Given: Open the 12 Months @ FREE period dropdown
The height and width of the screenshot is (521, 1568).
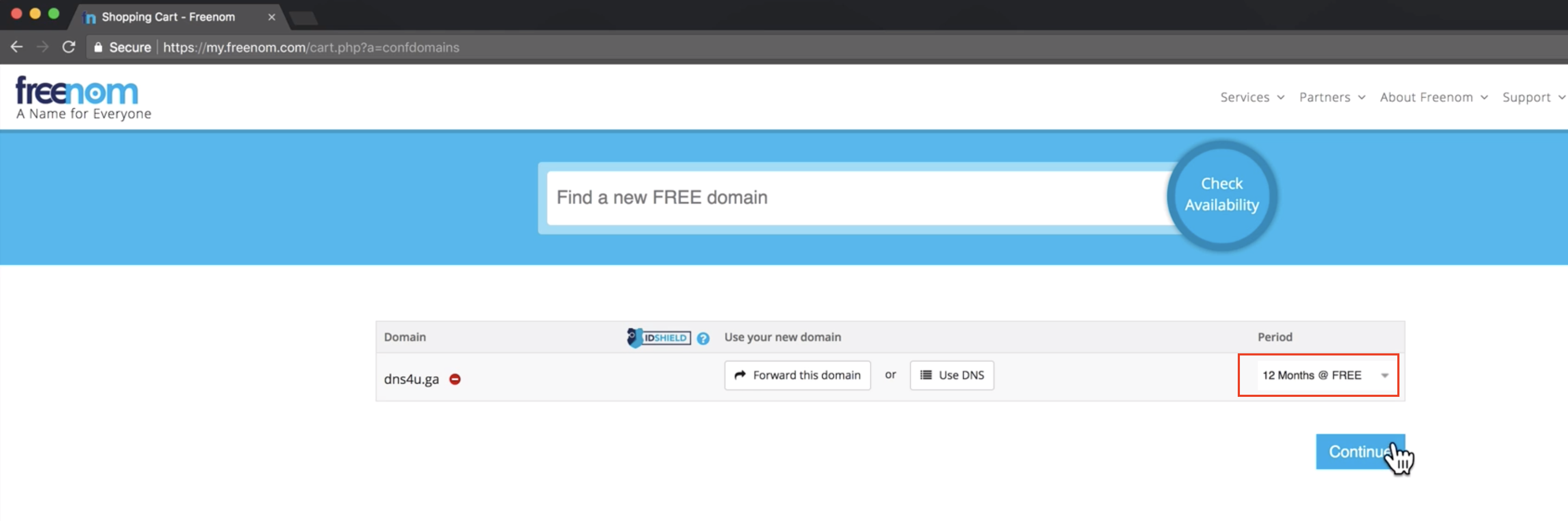Looking at the screenshot, I should point(1325,375).
